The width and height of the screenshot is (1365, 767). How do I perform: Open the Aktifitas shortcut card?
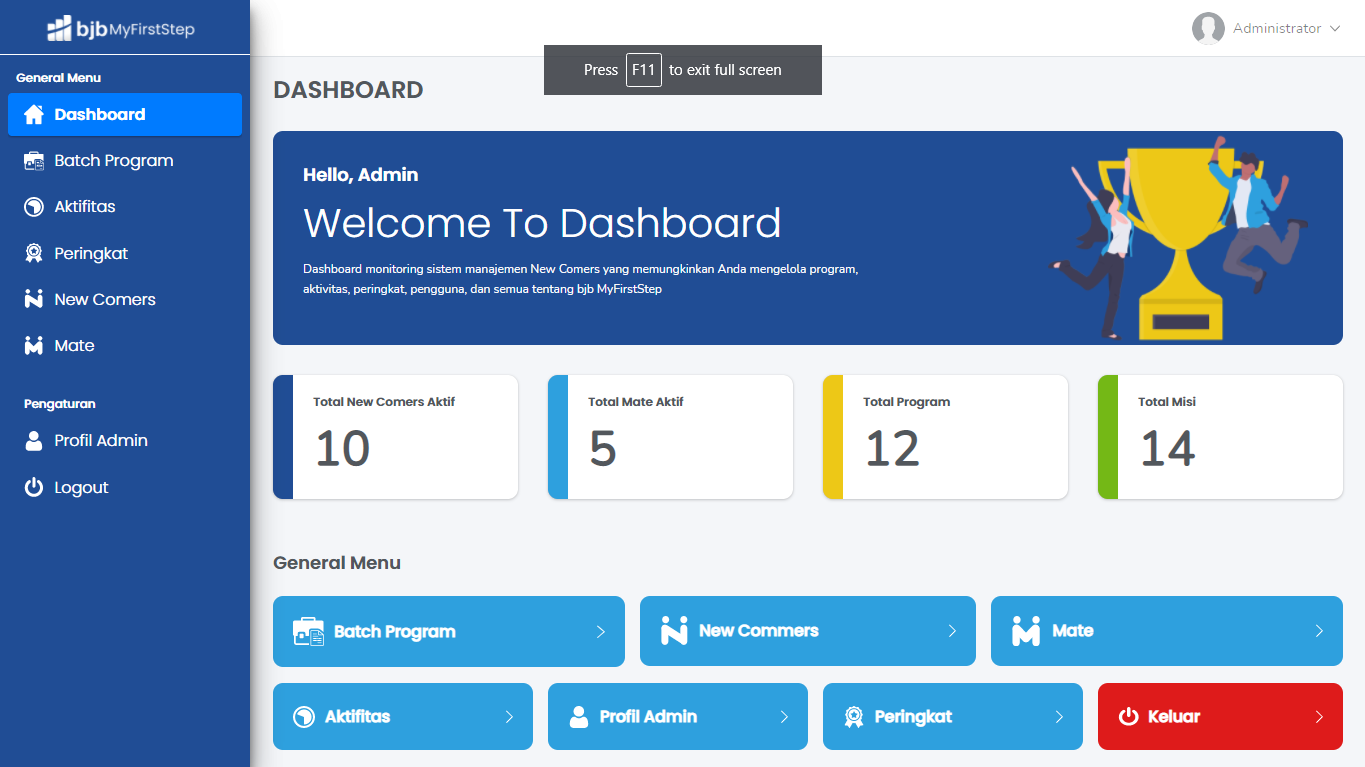click(x=403, y=717)
